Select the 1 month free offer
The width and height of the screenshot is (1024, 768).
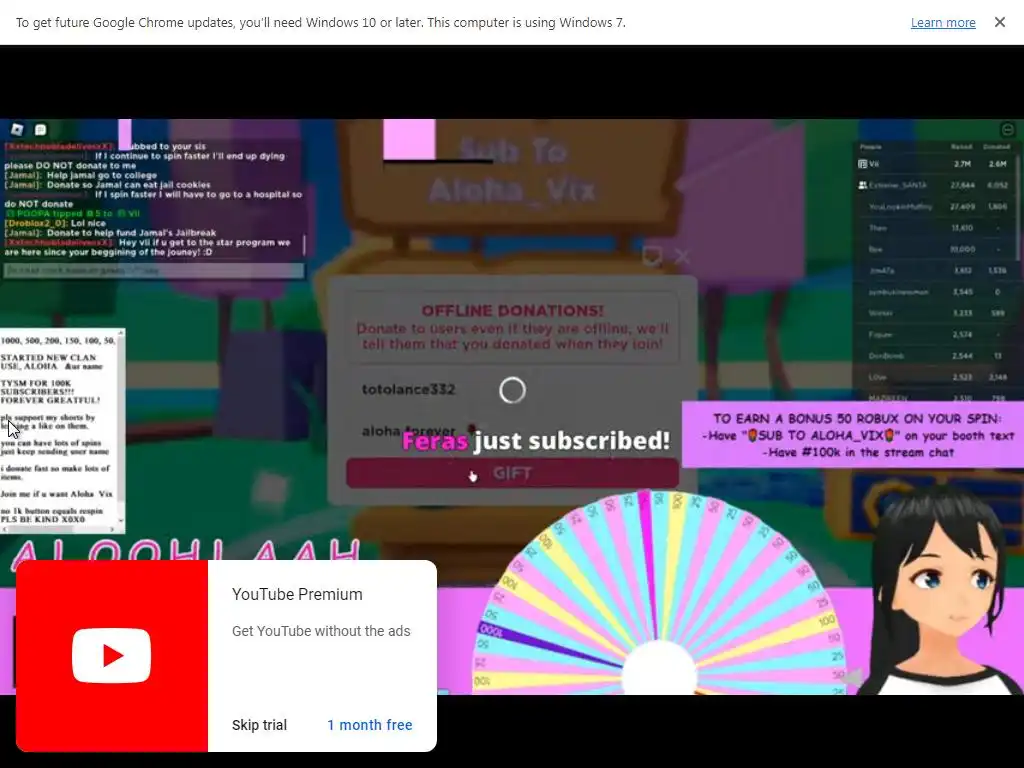coord(370,725)
